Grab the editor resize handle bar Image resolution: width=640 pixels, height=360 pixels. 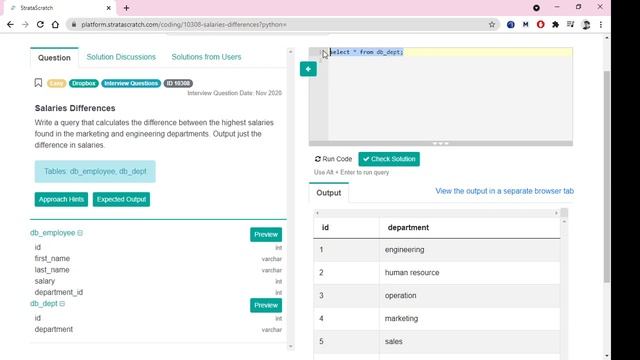click(441, 144)
